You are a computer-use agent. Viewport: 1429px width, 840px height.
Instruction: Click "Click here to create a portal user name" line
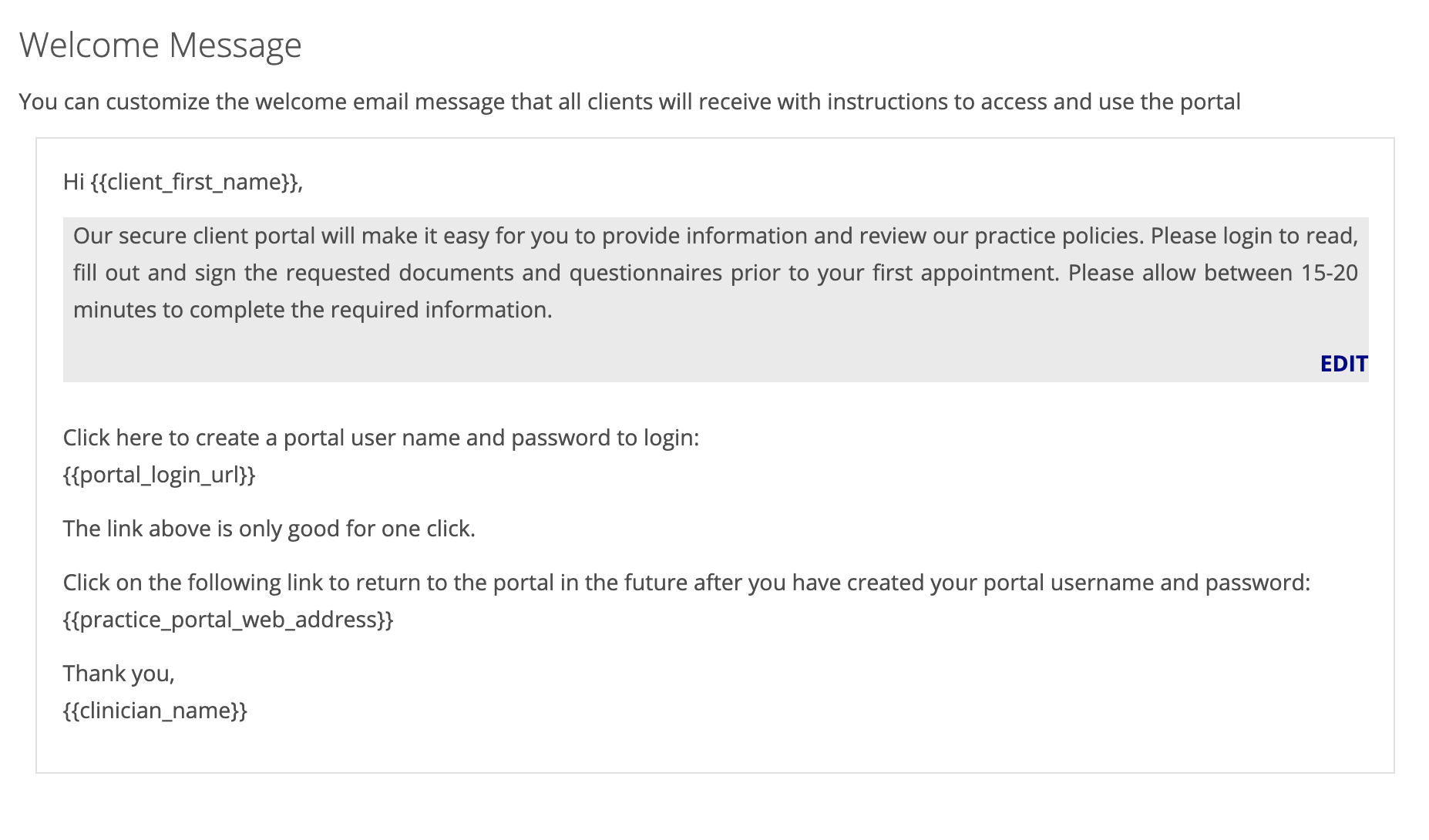point(381,438)
